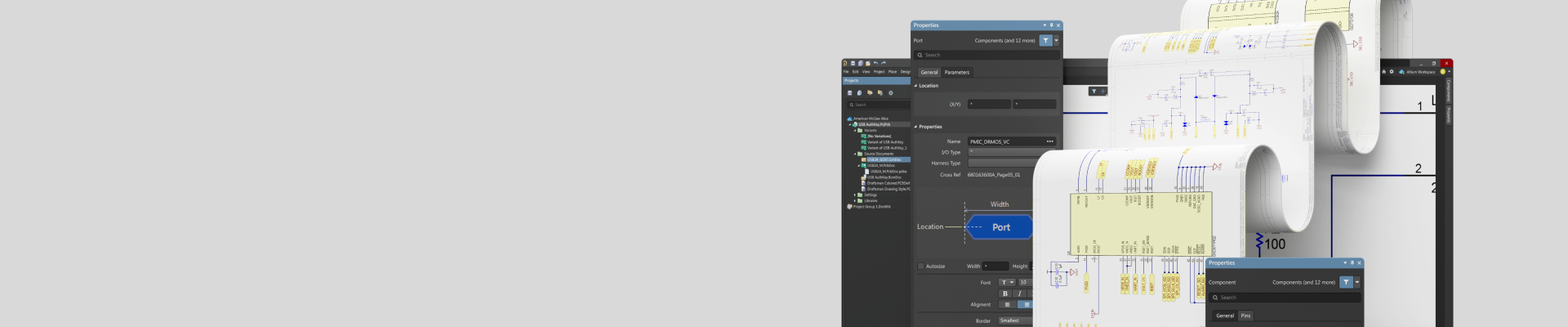Open the Project menu

(x=879, y=72)
